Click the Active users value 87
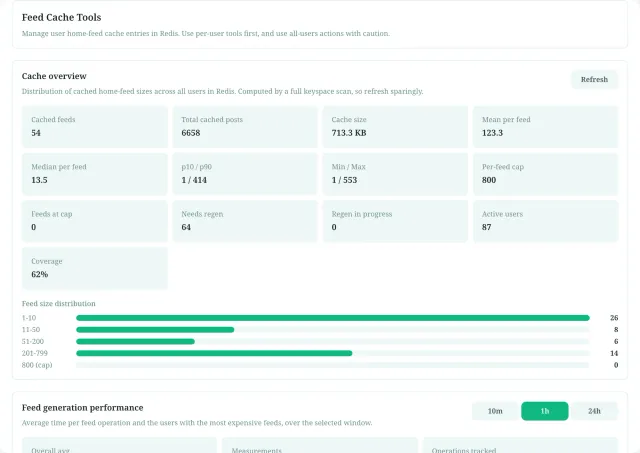 point(487,227)
